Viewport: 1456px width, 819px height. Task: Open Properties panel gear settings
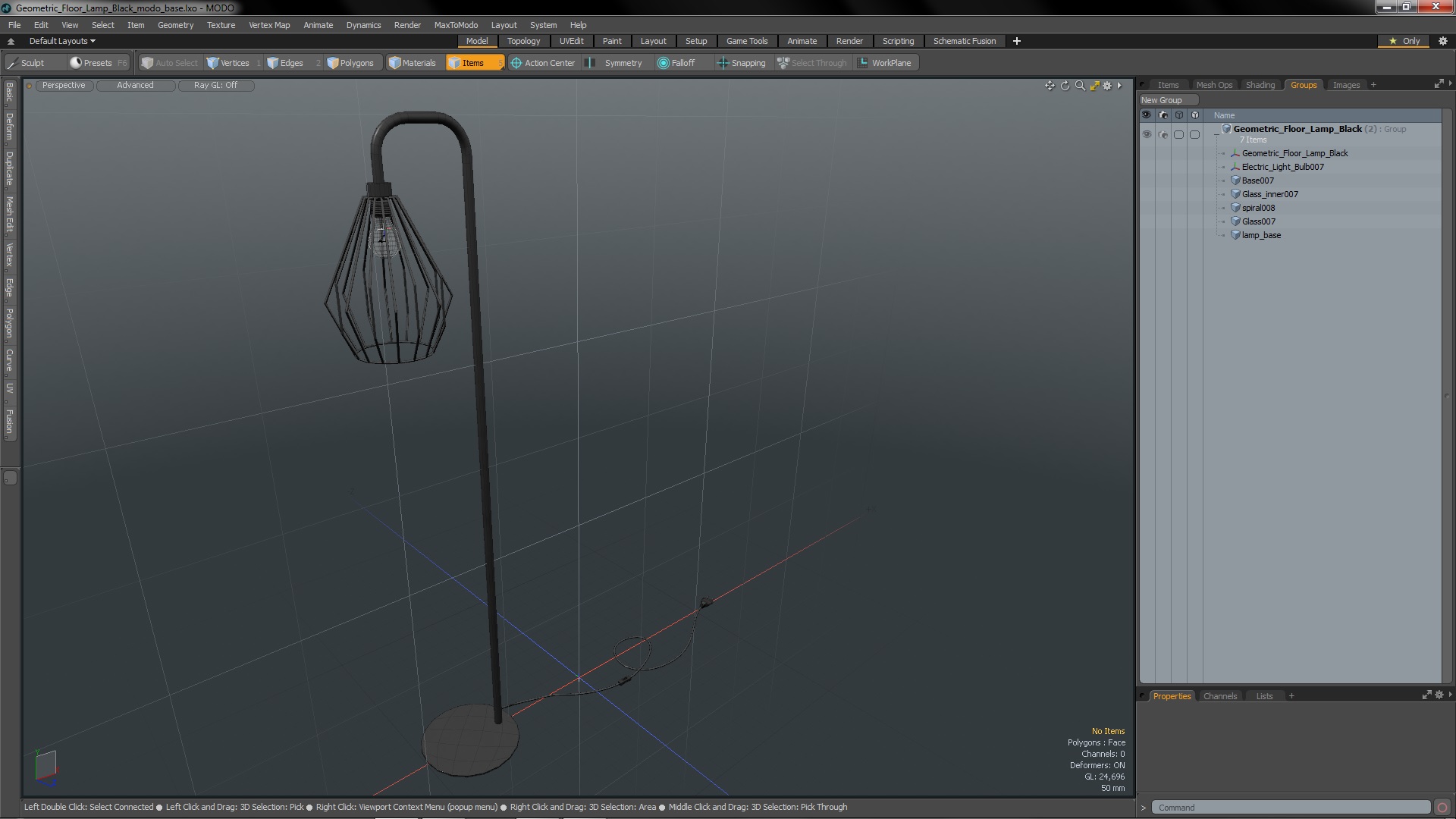click(1439, 695)
